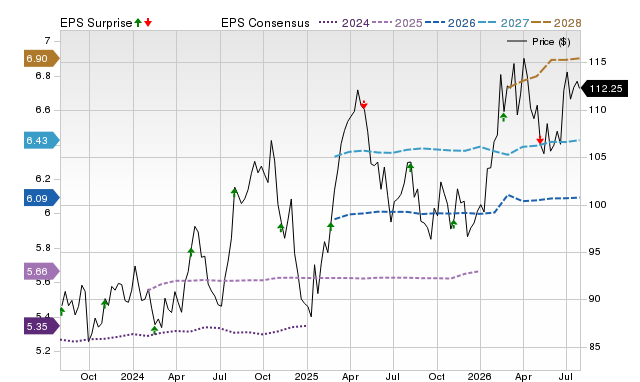Select the 2028 consensus legend entry

(x=556, y=23)
